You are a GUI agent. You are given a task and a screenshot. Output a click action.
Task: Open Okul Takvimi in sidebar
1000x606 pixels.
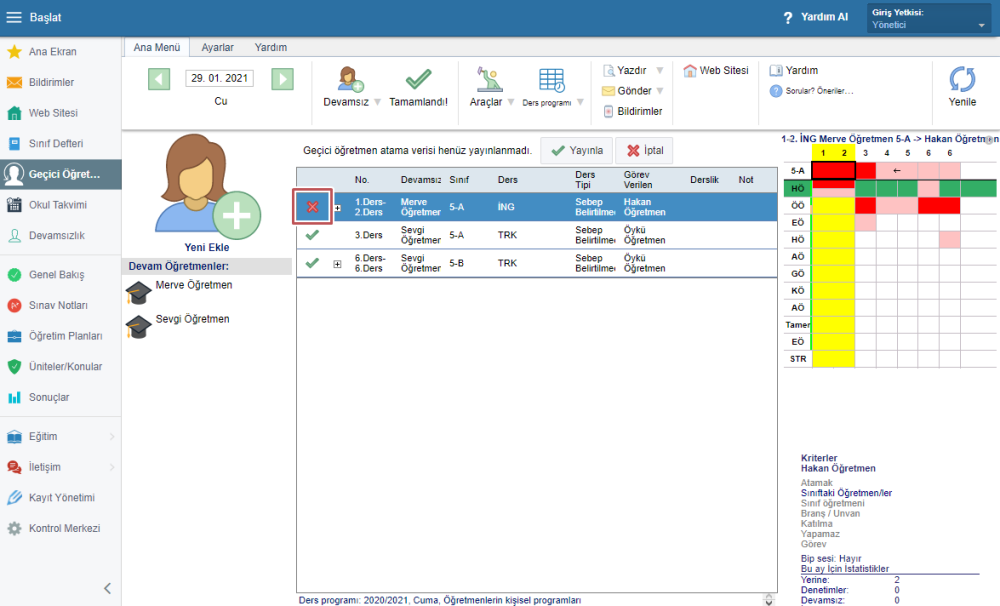[58, 205]
